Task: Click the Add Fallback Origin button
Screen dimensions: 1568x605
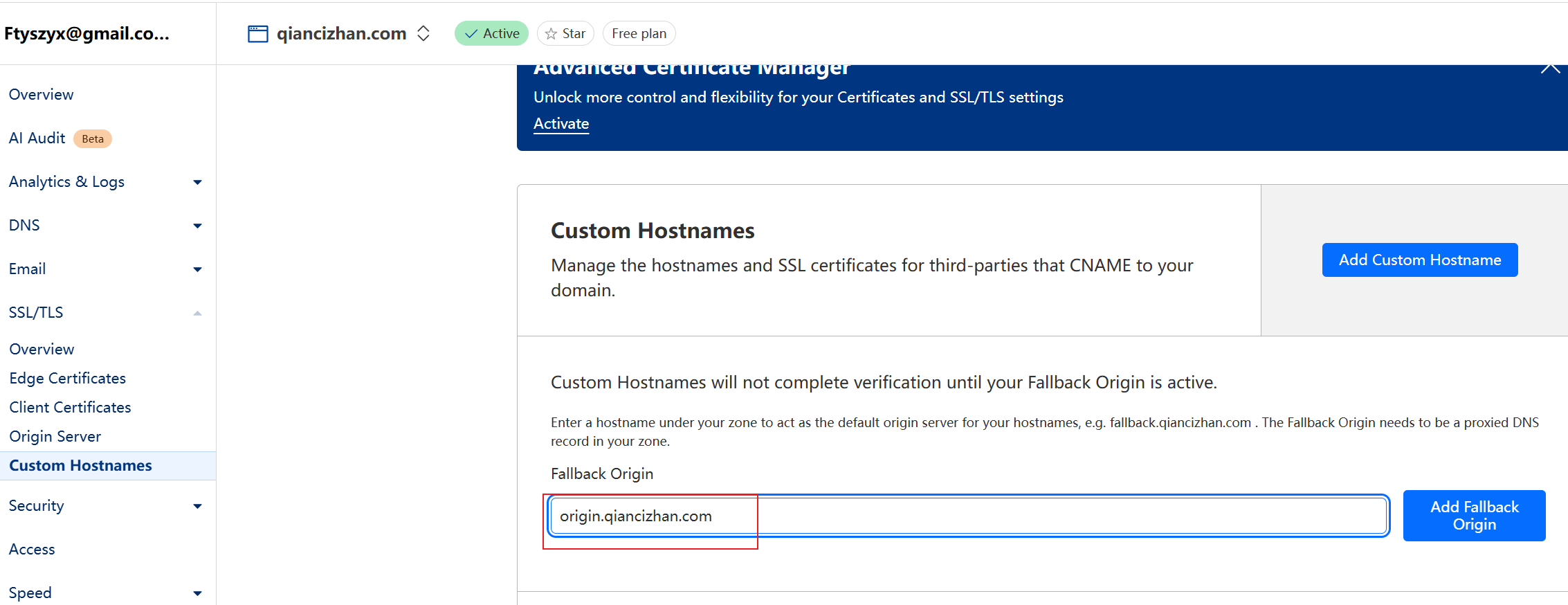Action: [x=1474, y=516]
